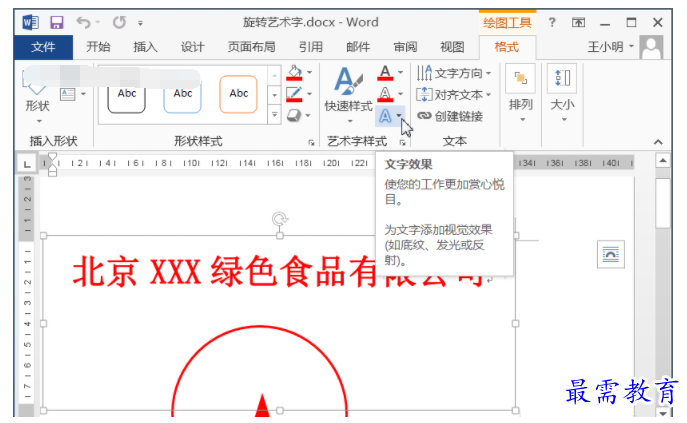Open the Layout Options floating button
The height and width of the screenshot is (423, 687).
point(611,254)
